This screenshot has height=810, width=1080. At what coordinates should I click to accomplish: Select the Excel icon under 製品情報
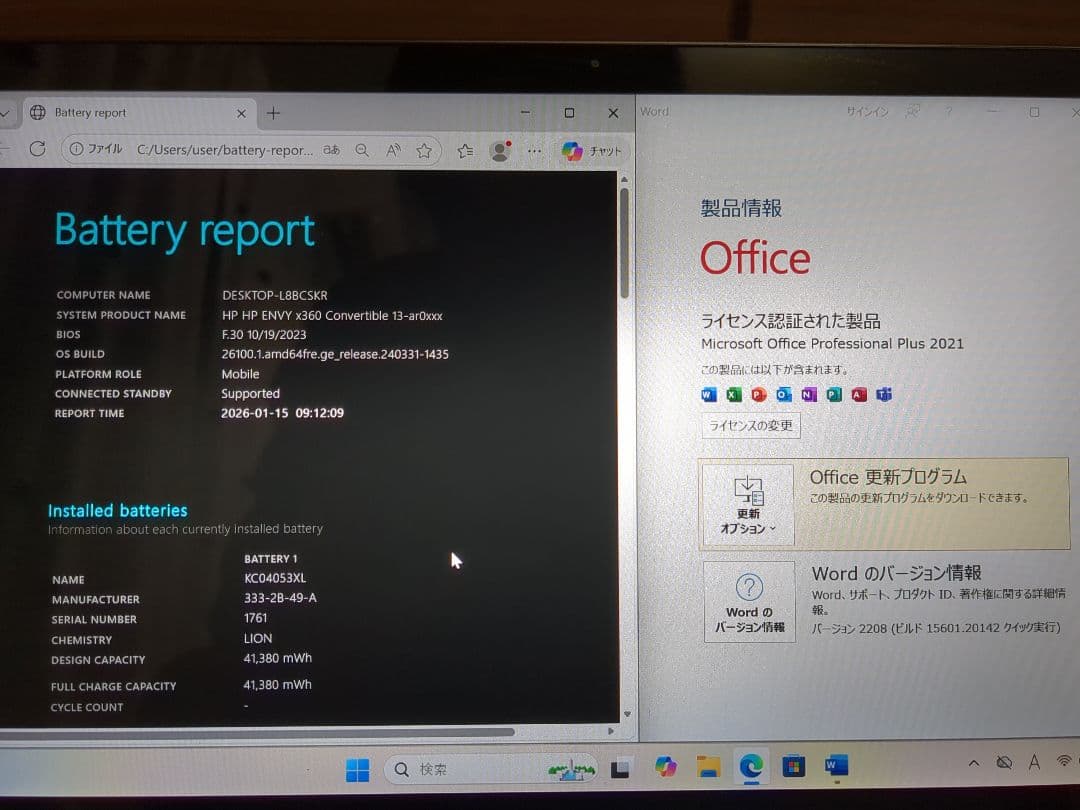point(733,394)
